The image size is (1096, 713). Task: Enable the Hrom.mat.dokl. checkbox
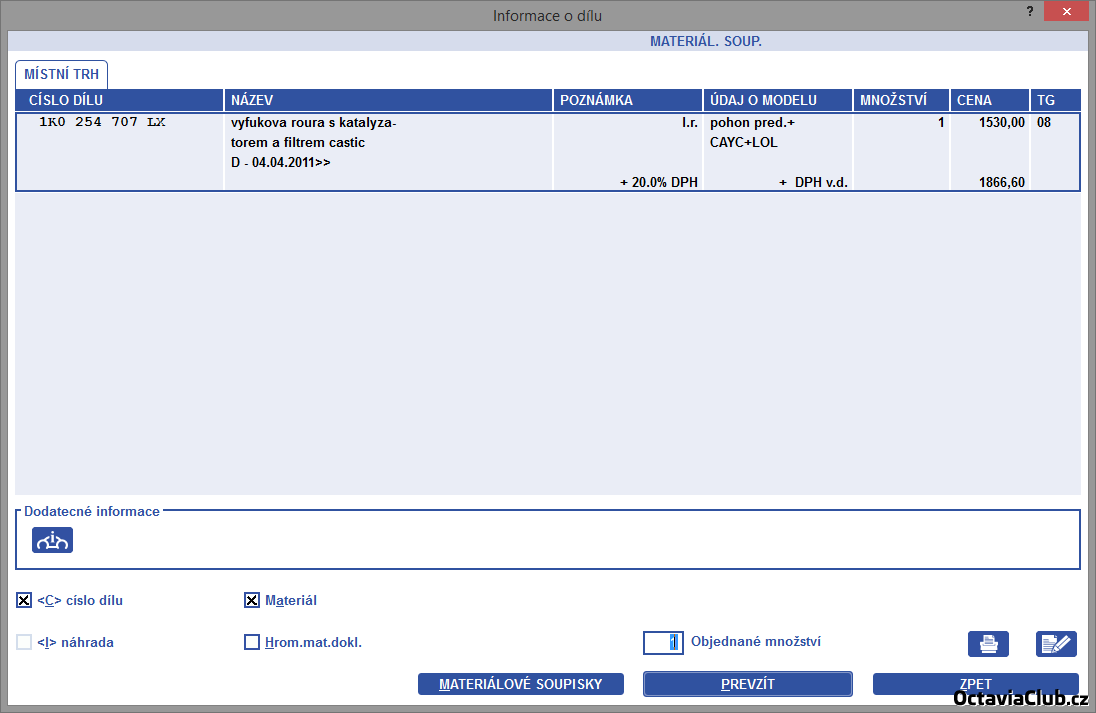(252, 642)
